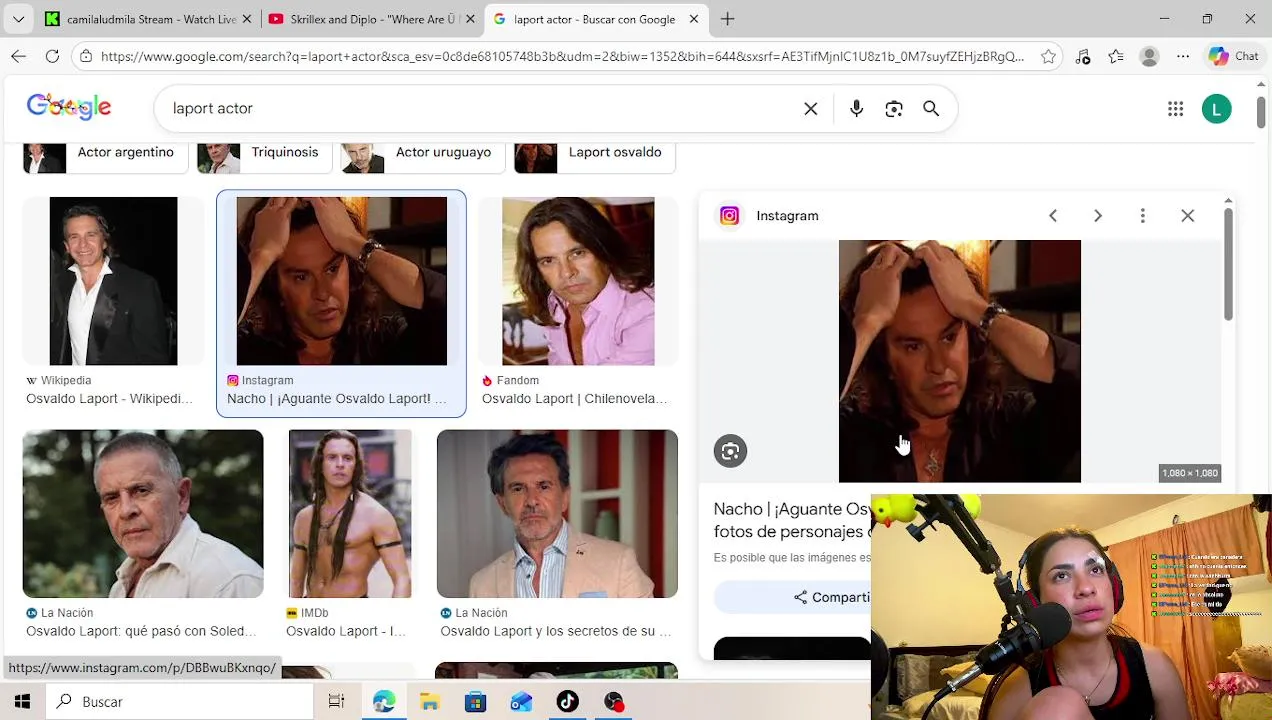Screen dimensions: 1272x720
Task: Open Fandom Chilenovela image result
Action: tap(578, 281)
